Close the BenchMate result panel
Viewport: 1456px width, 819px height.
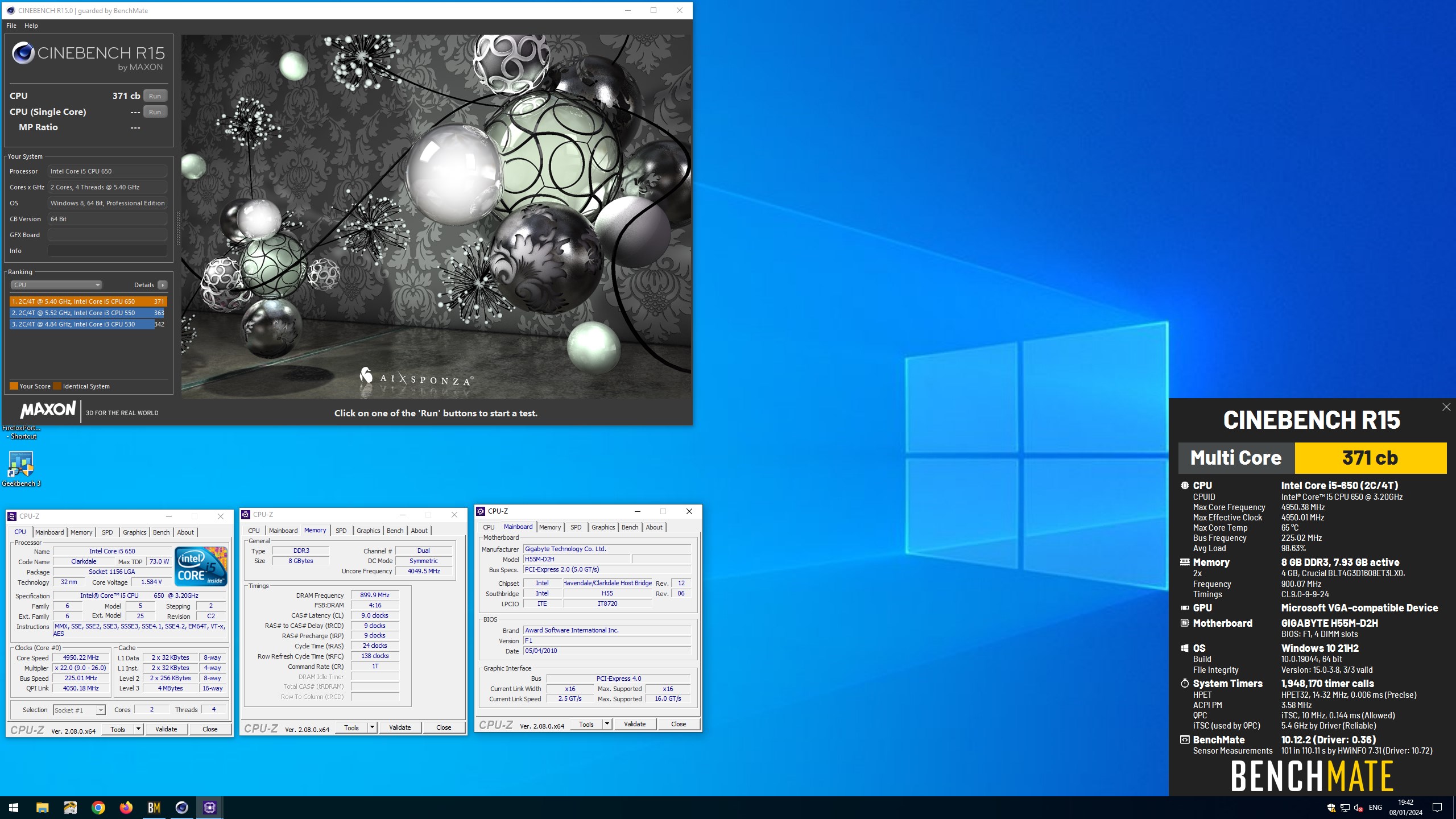coord(1446,407)
